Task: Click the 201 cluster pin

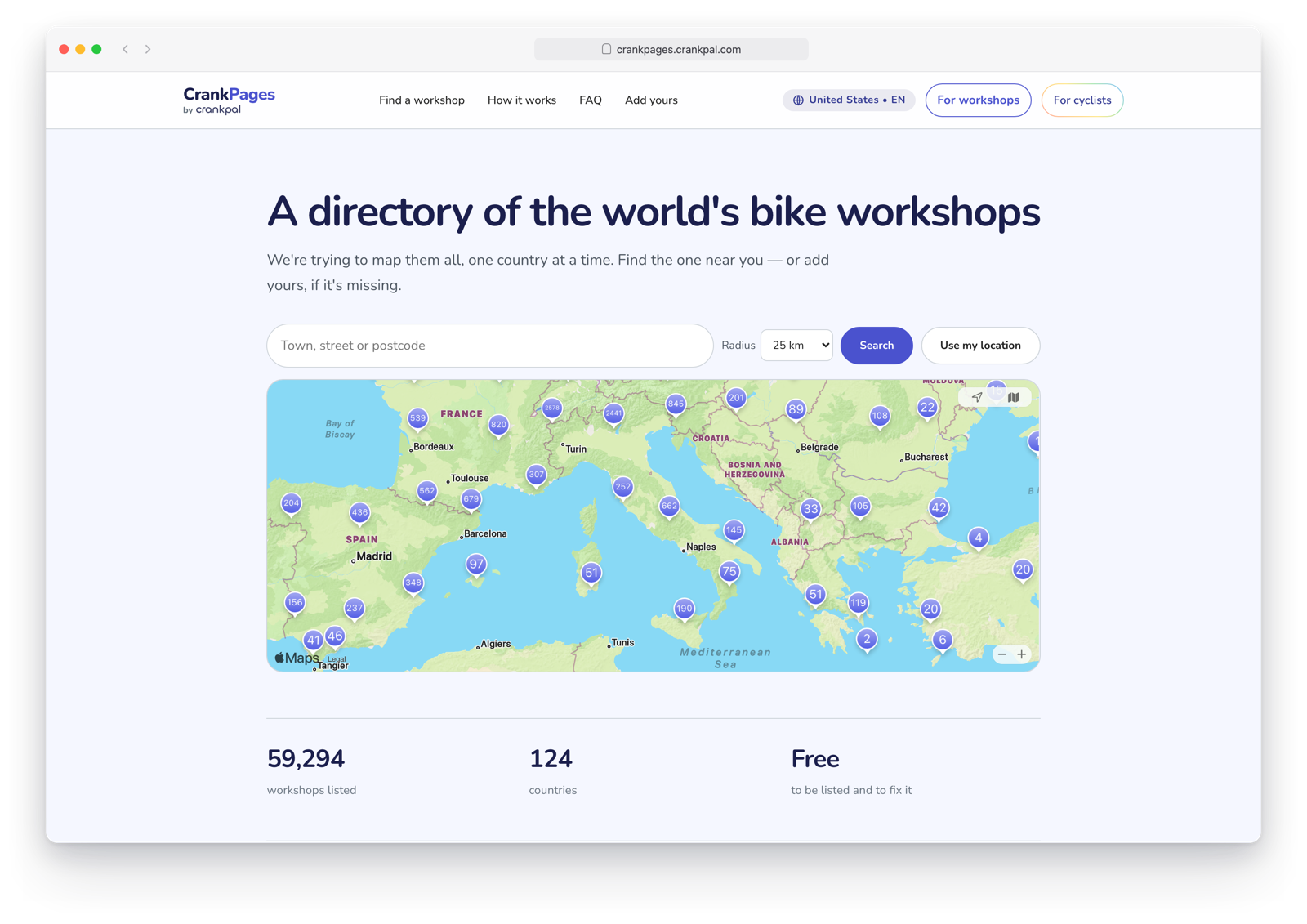Action: (x=736, y=398)
